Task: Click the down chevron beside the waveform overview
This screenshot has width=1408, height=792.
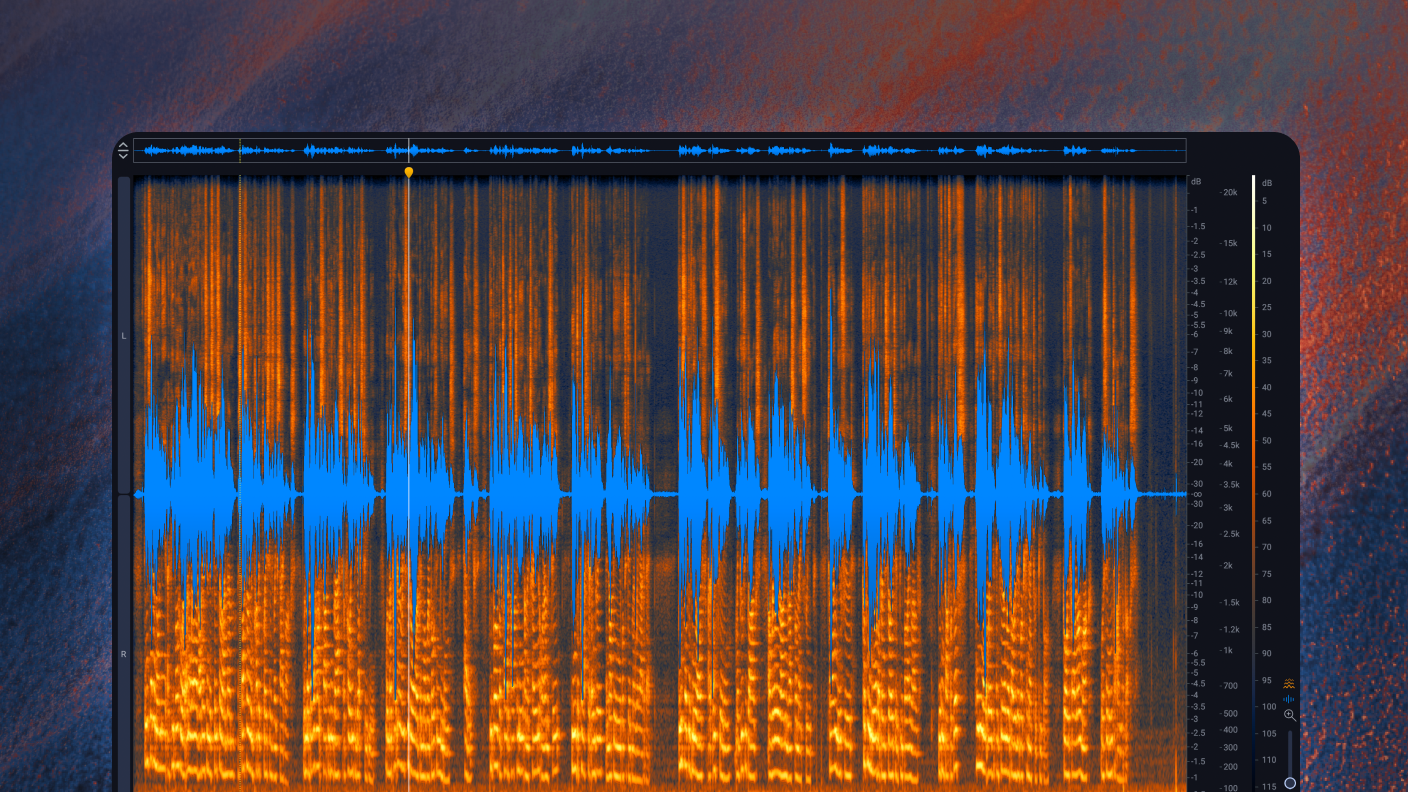Action: coord(123,156)
